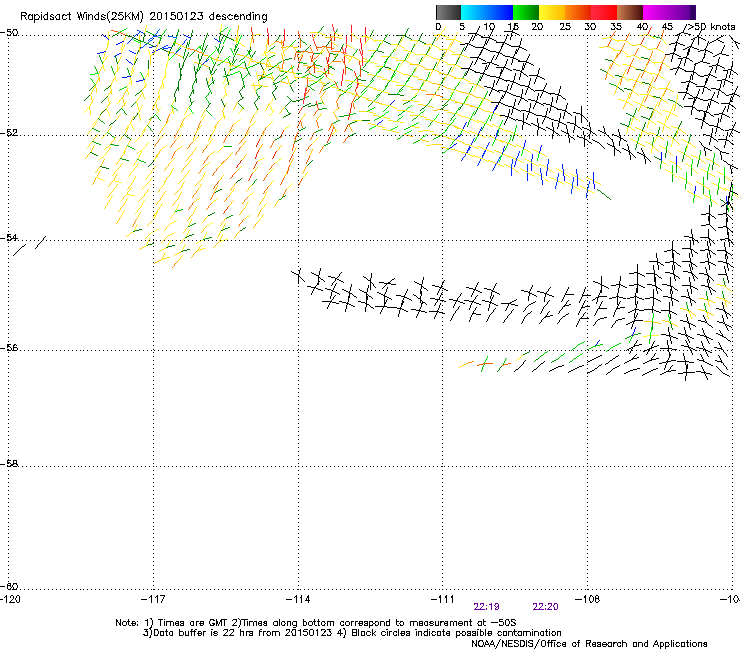Click the green 15-20 knots legend segment
Viewport: 740px width, 650px height.
[x=526, y=12]
